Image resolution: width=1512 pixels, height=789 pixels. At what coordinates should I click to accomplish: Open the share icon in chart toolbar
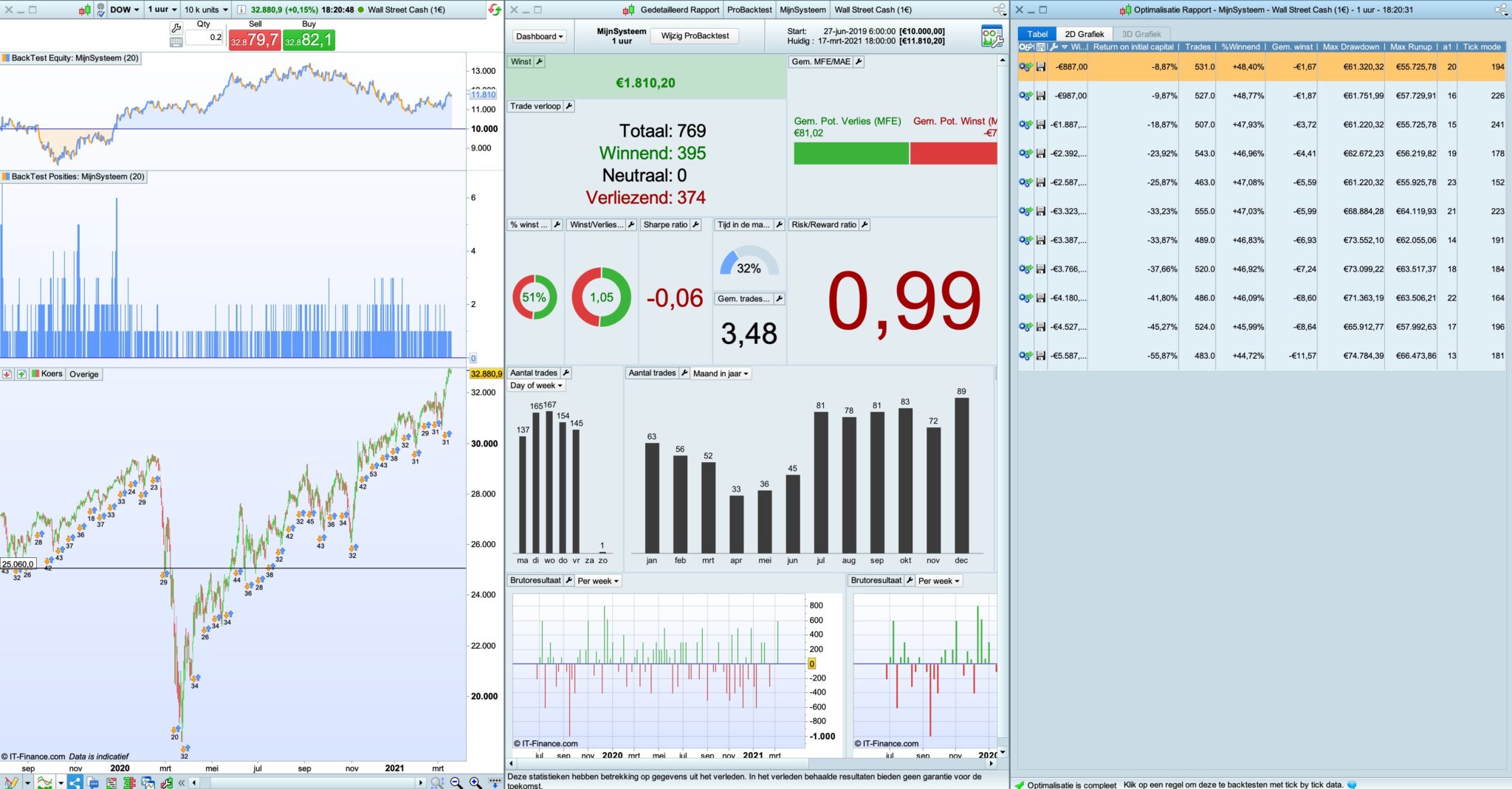pos(75,782)
